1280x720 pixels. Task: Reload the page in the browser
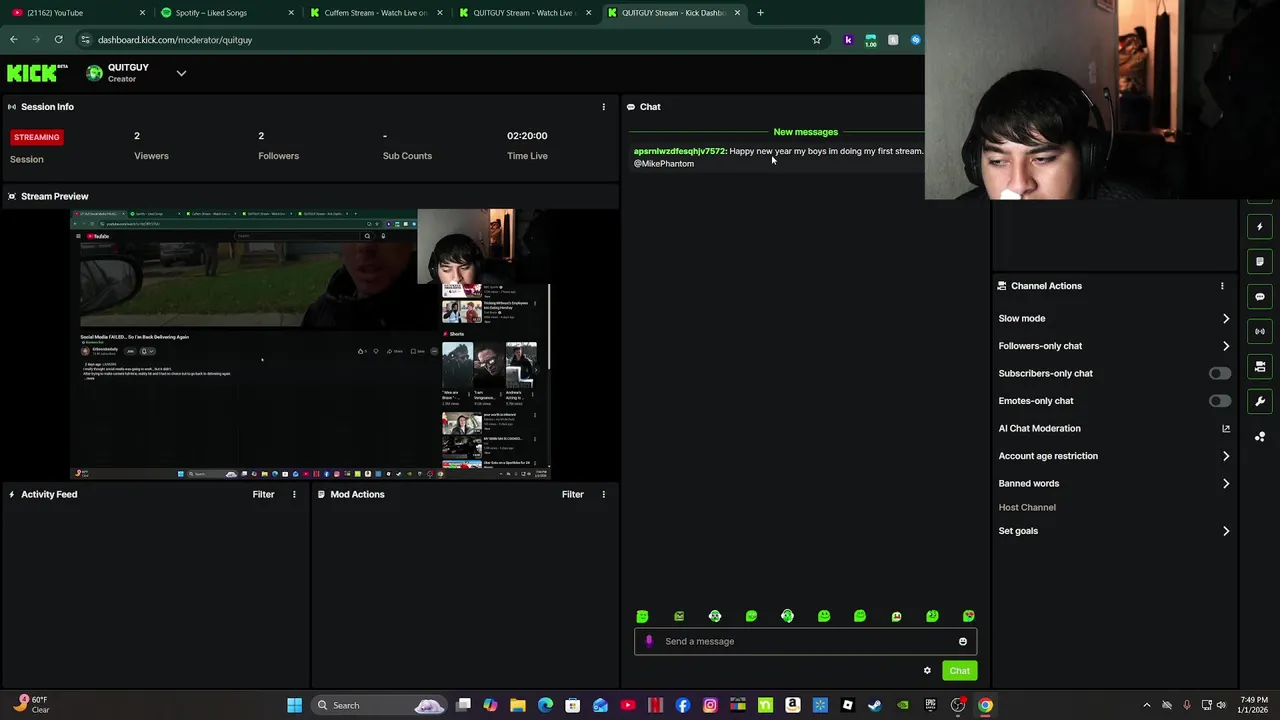pyautogui.click(x=58, y=40)
